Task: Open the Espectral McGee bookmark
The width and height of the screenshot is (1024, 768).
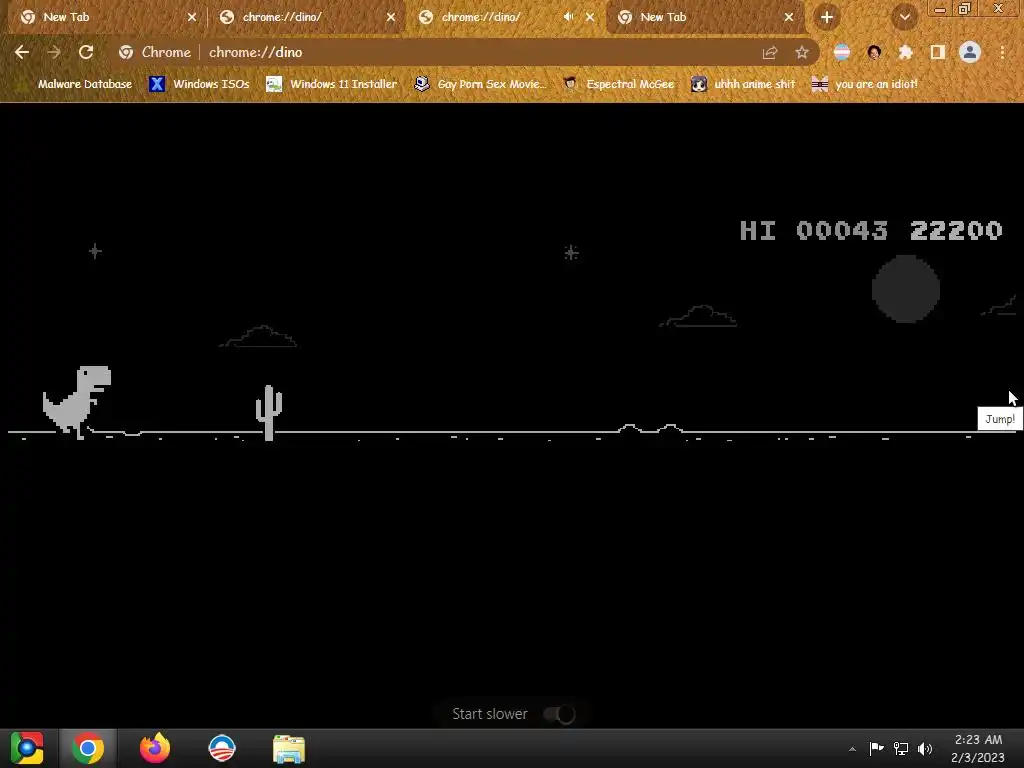Action: tap(619, 84)
